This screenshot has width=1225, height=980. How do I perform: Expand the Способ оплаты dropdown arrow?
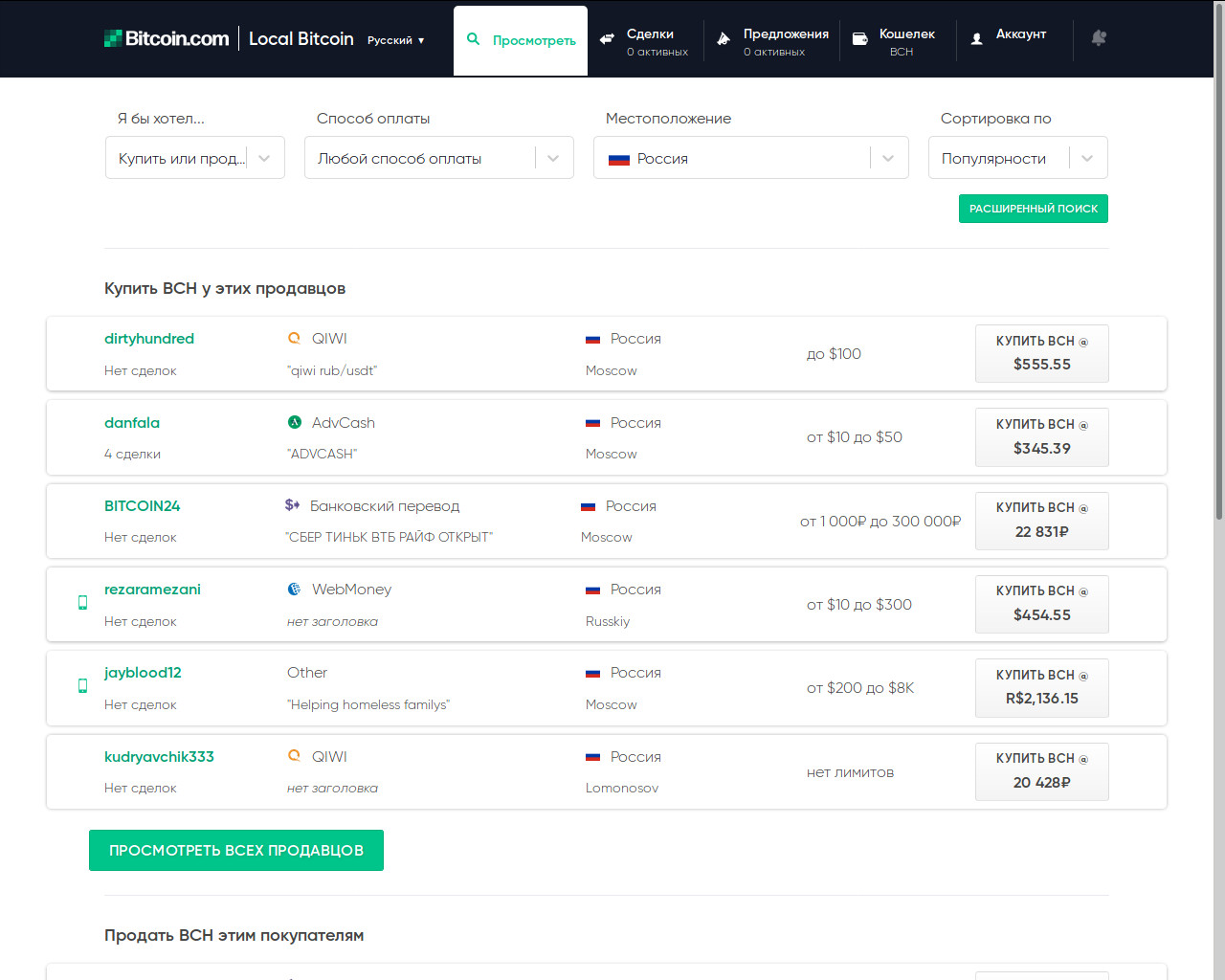click(553, 158)
